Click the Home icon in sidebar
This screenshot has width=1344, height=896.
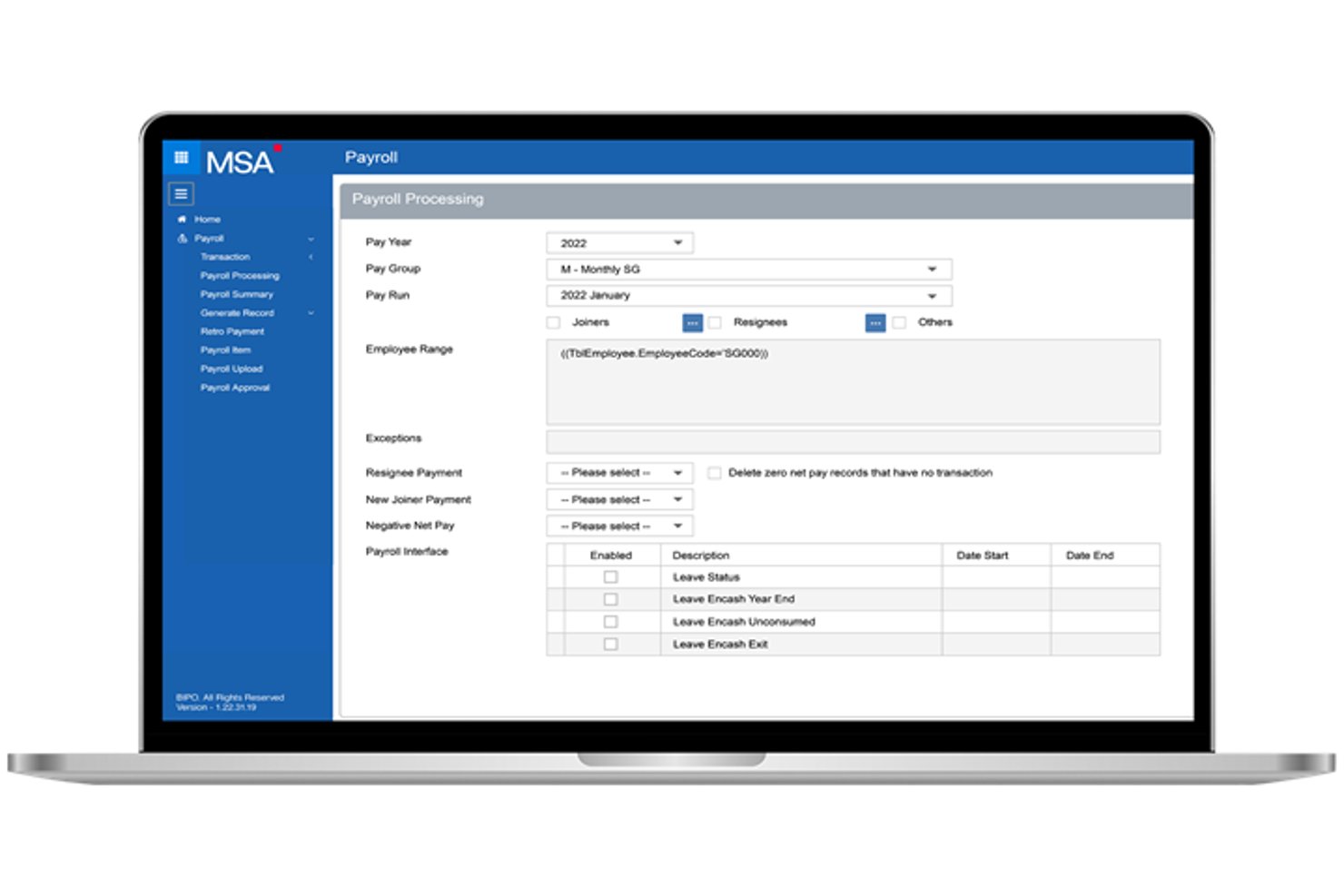point(182,219)
